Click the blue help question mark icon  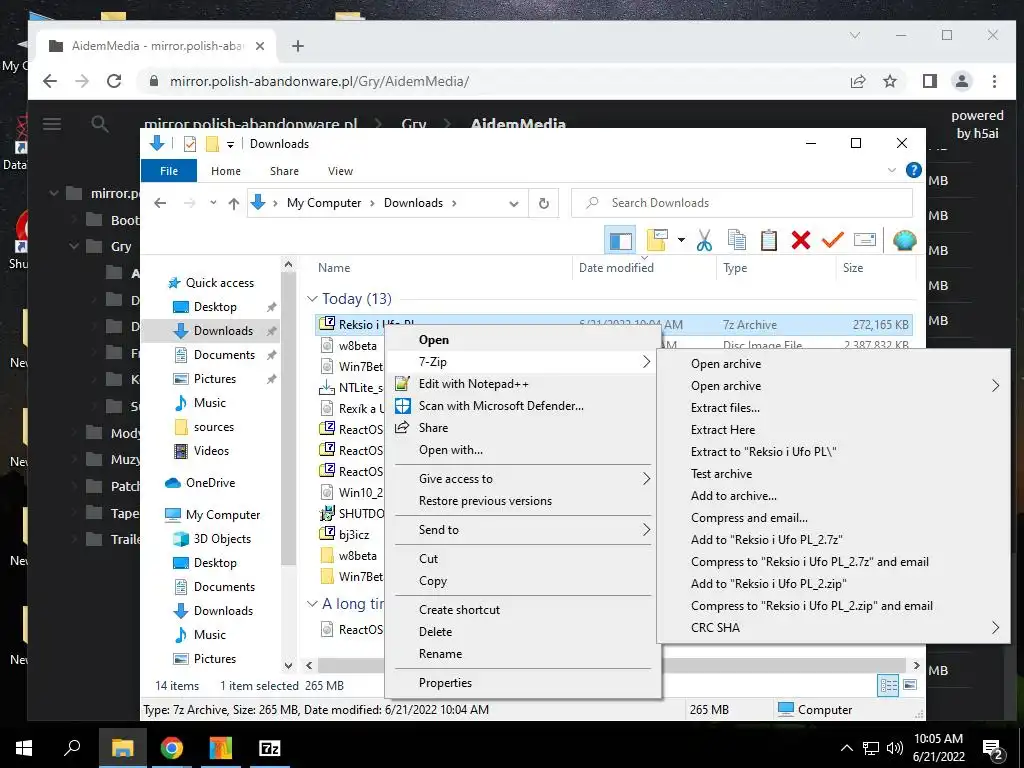[x=914, y=170]
